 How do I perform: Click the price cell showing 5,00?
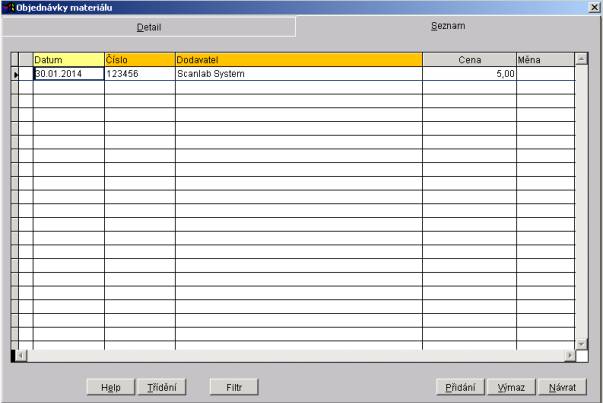point(468,74)
